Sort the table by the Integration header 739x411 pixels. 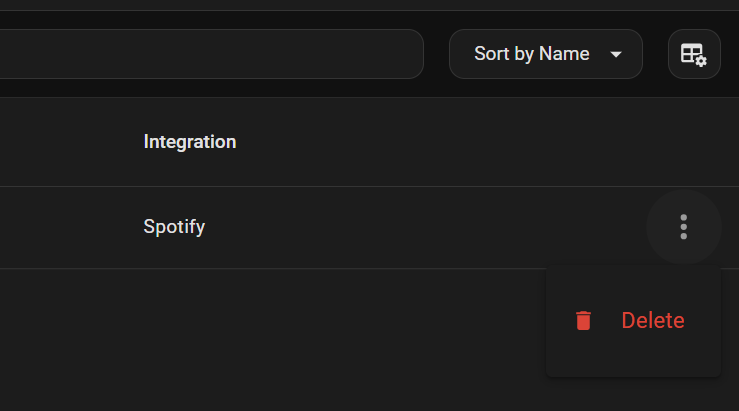coord(190,142)
